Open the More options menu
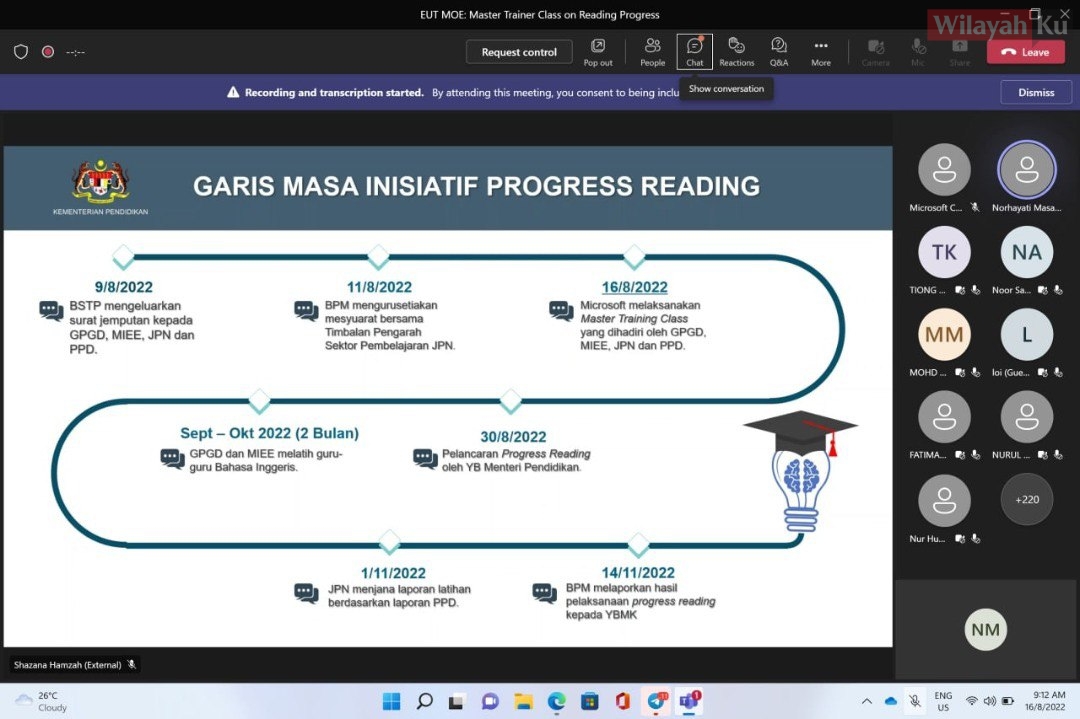The image size is (1080, 719). coord(820,51)
